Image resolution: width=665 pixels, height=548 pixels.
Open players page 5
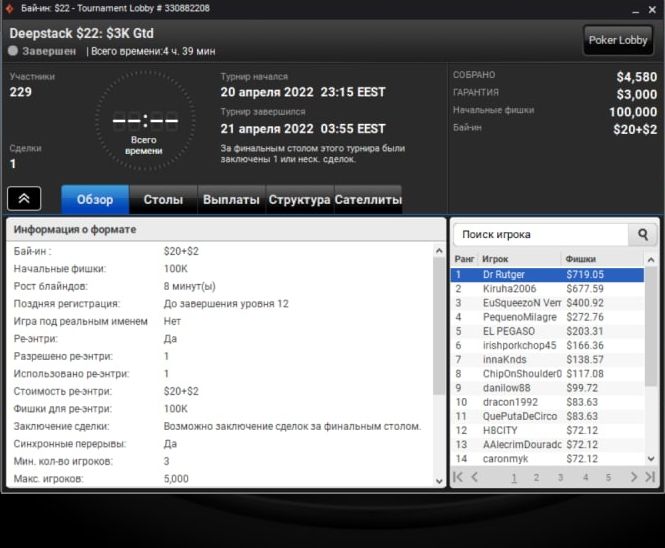(x=609, y=478)
